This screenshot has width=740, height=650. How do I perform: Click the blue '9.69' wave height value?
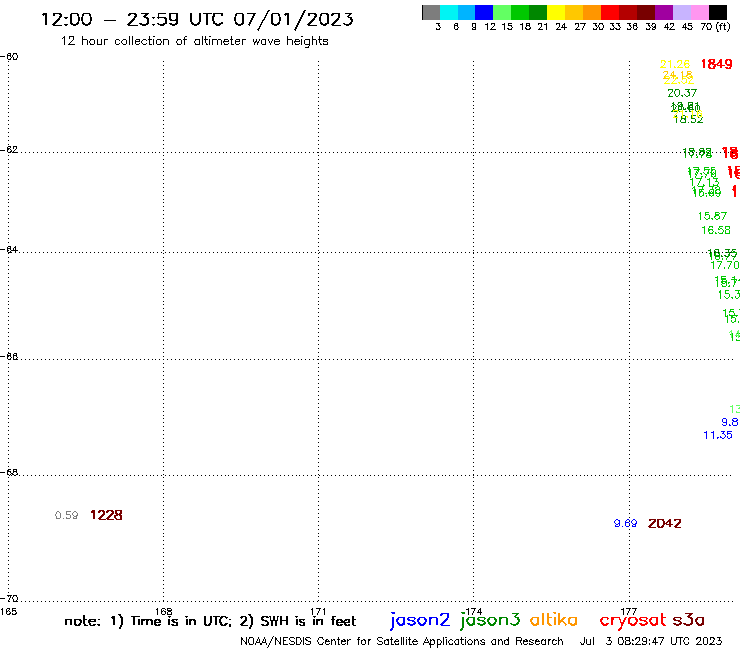tap(625, 523)
